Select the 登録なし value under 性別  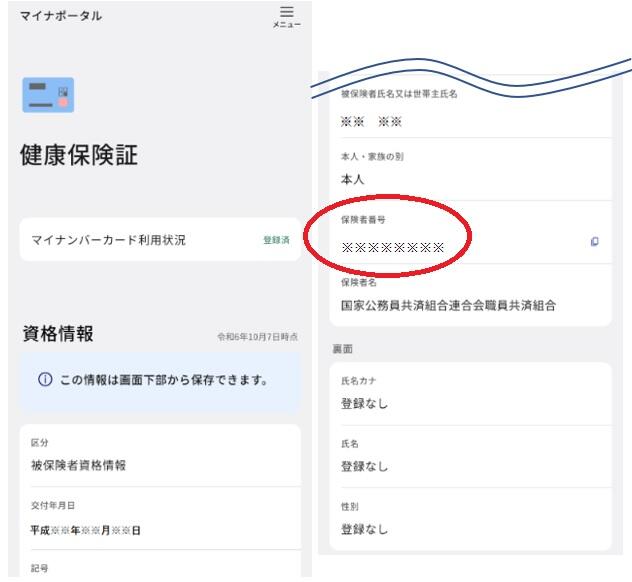click(x=364, y=529)
